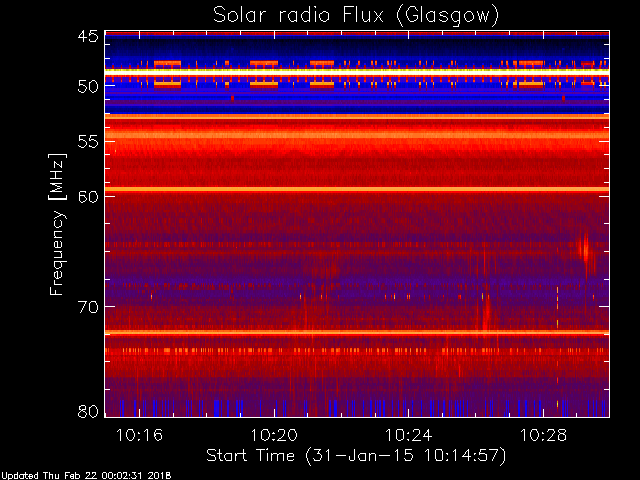Click the orange horizontal line just below 72 MHz
This screenshot has width=640, height=480.
(x=357, y=332)
